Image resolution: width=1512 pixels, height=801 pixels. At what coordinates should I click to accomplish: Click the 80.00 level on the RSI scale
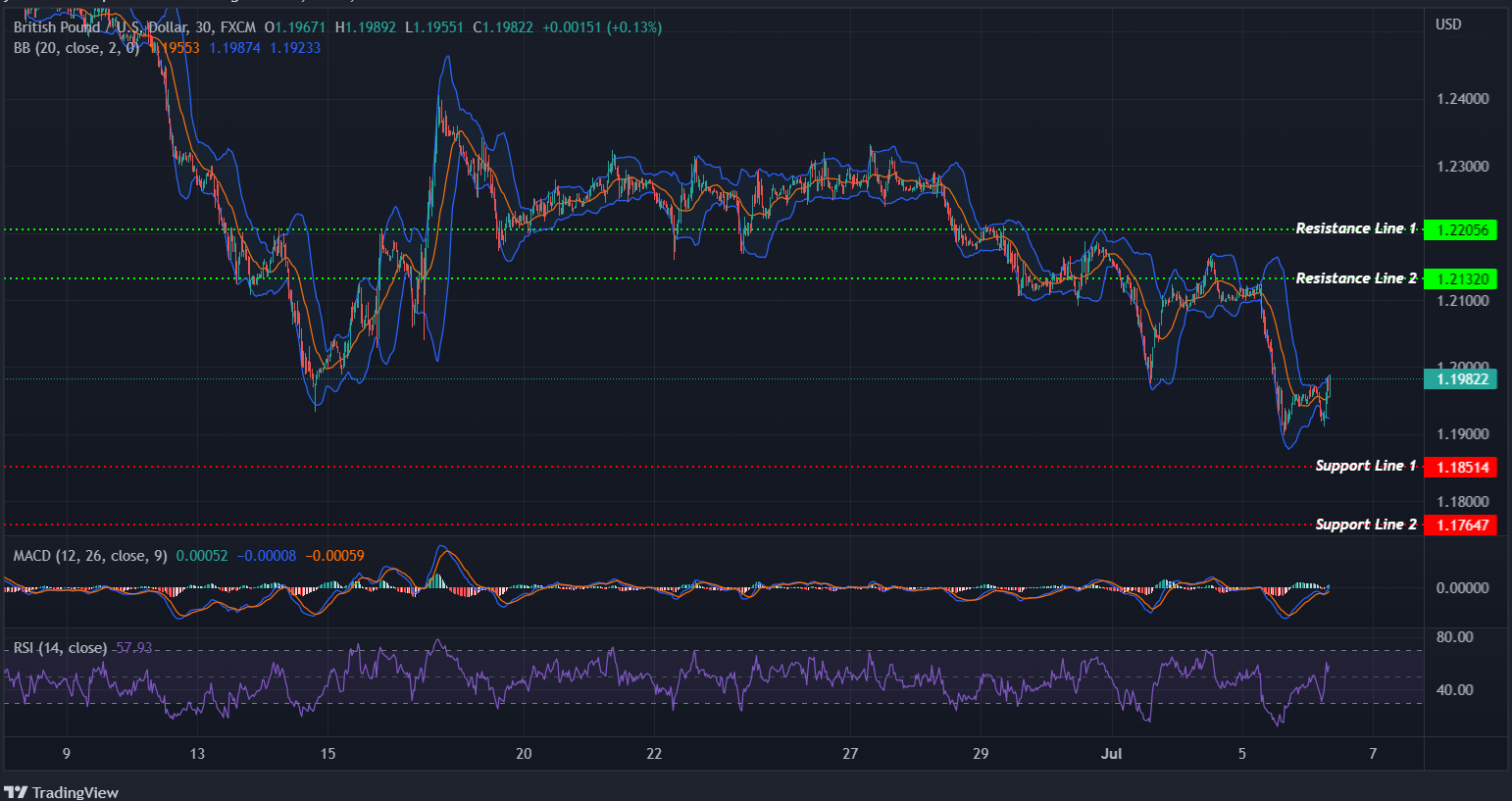[x=1457, y=635]
